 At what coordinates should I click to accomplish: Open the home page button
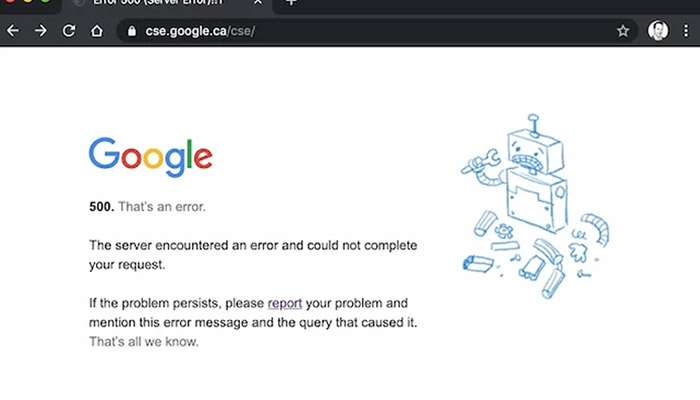pyautogui.click(x=97, y=31)
